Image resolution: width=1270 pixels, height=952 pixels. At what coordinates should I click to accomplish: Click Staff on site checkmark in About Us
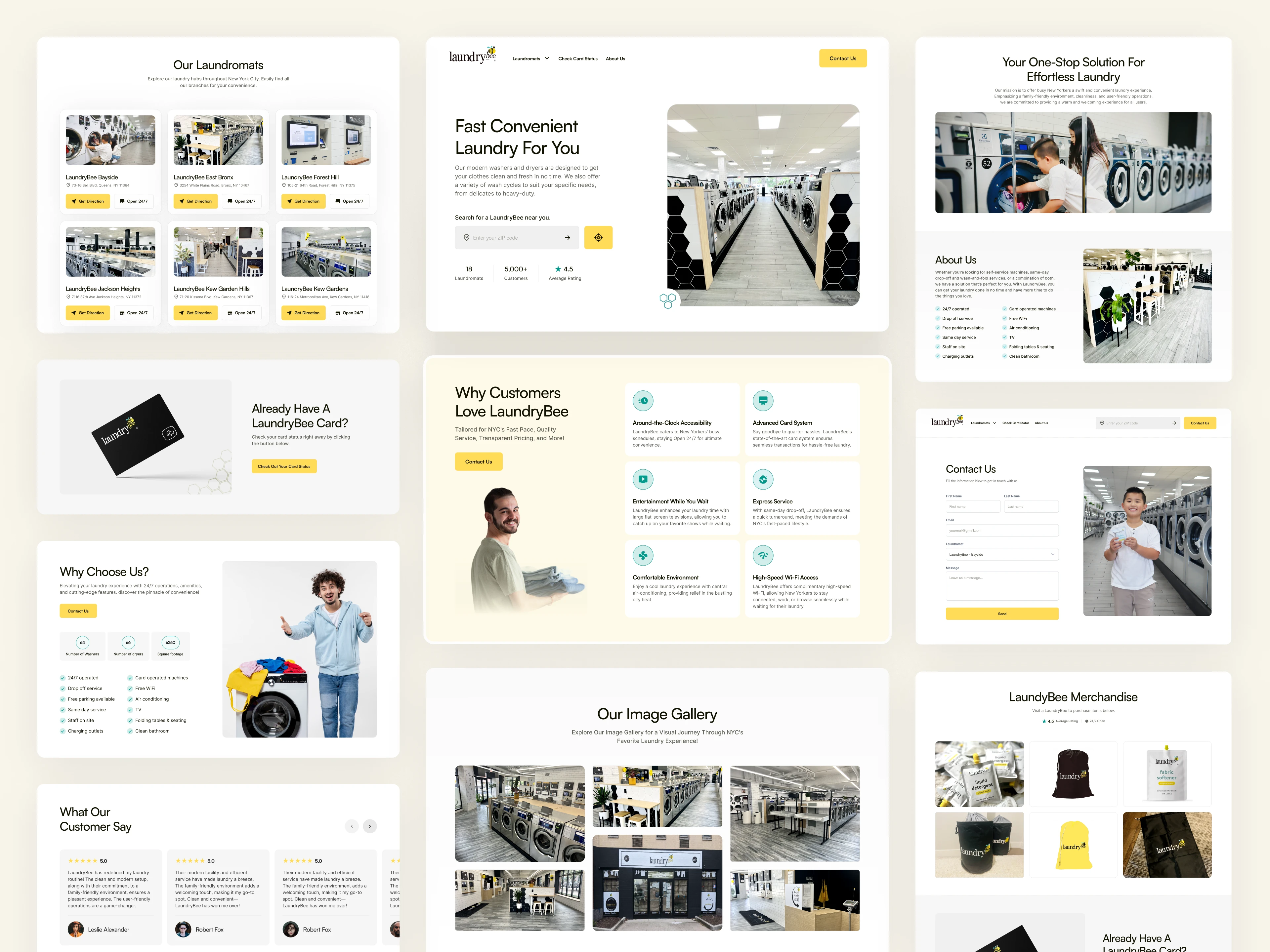tap(938, 347)
